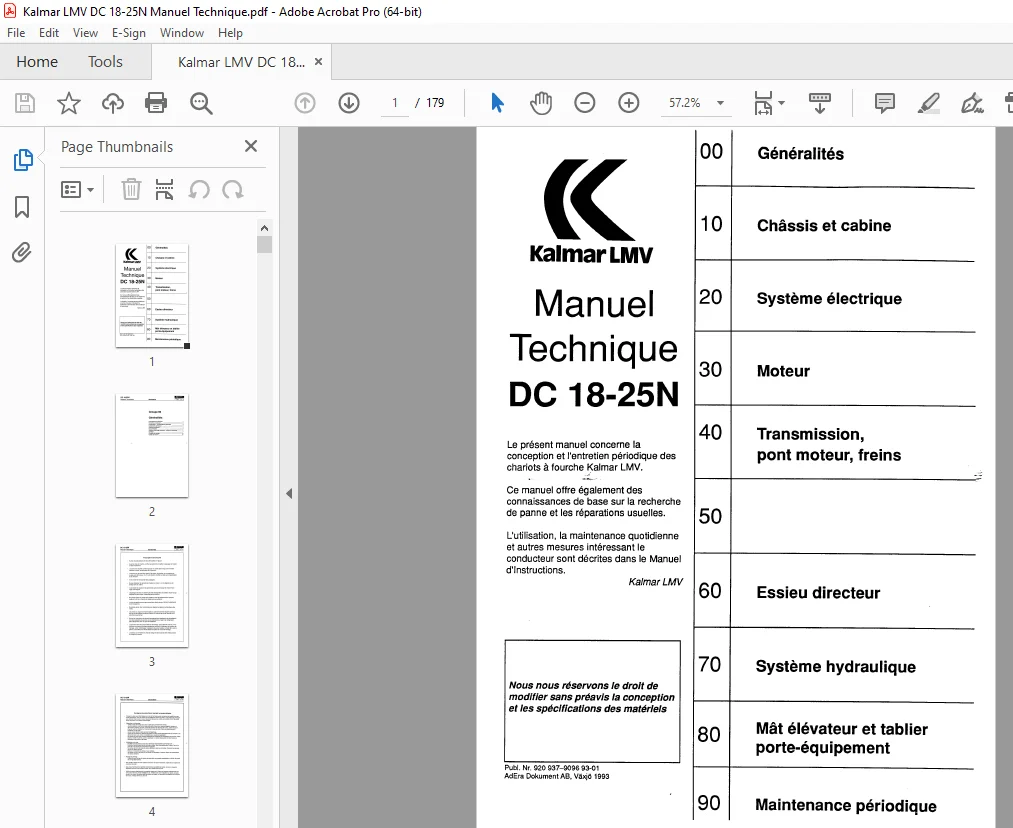This screenshot has width=1013, height=828.
Task: Zoom in with plus button
Action: click(629, 103)
